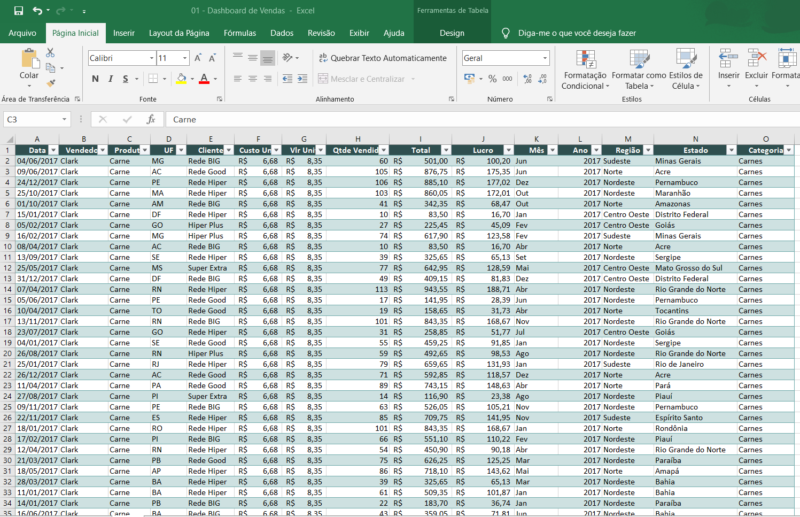
Task: Open the Fórmulas tab
Action: click(x=240, y=33)
